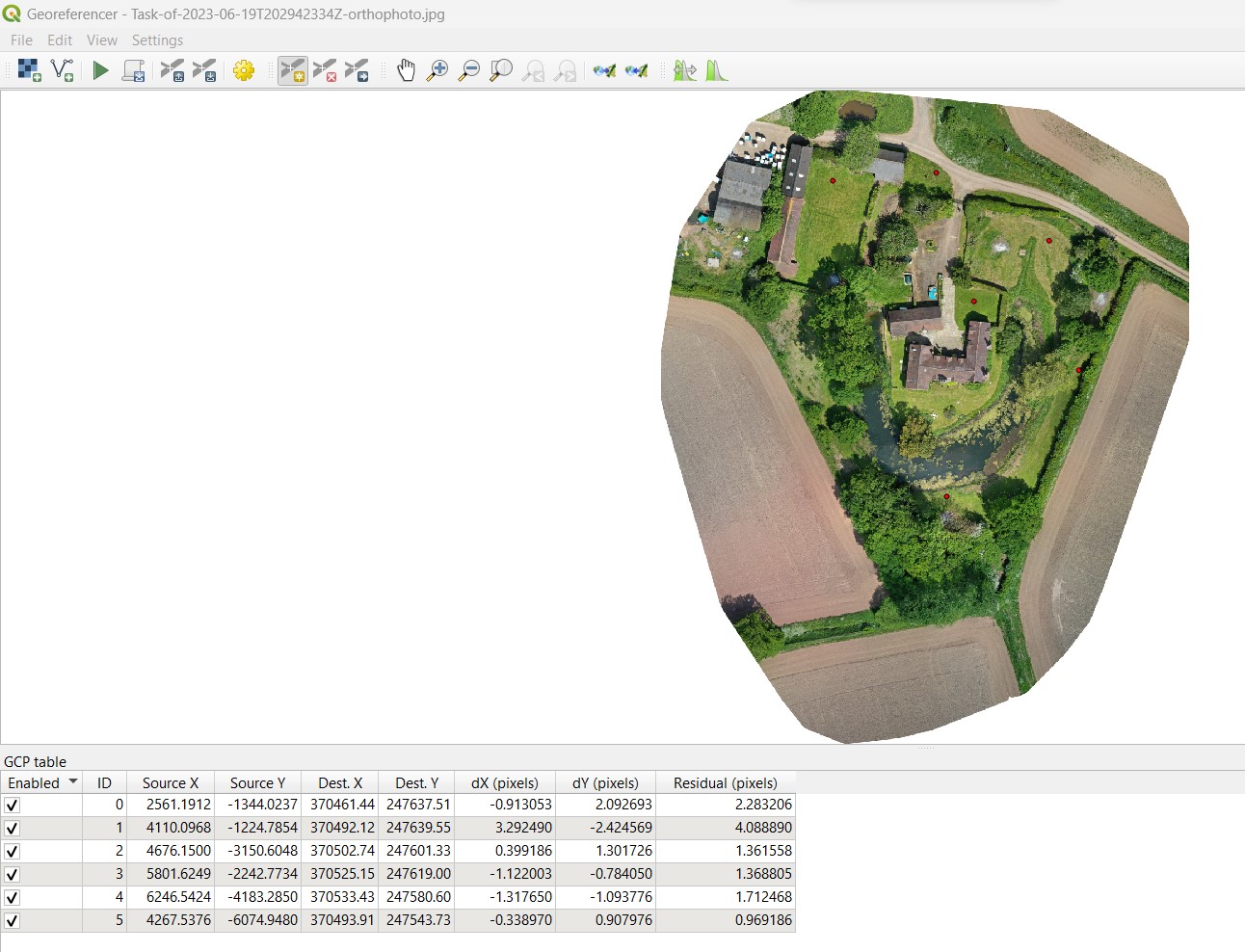Click the Open Raster icon

tap(29, 70)
